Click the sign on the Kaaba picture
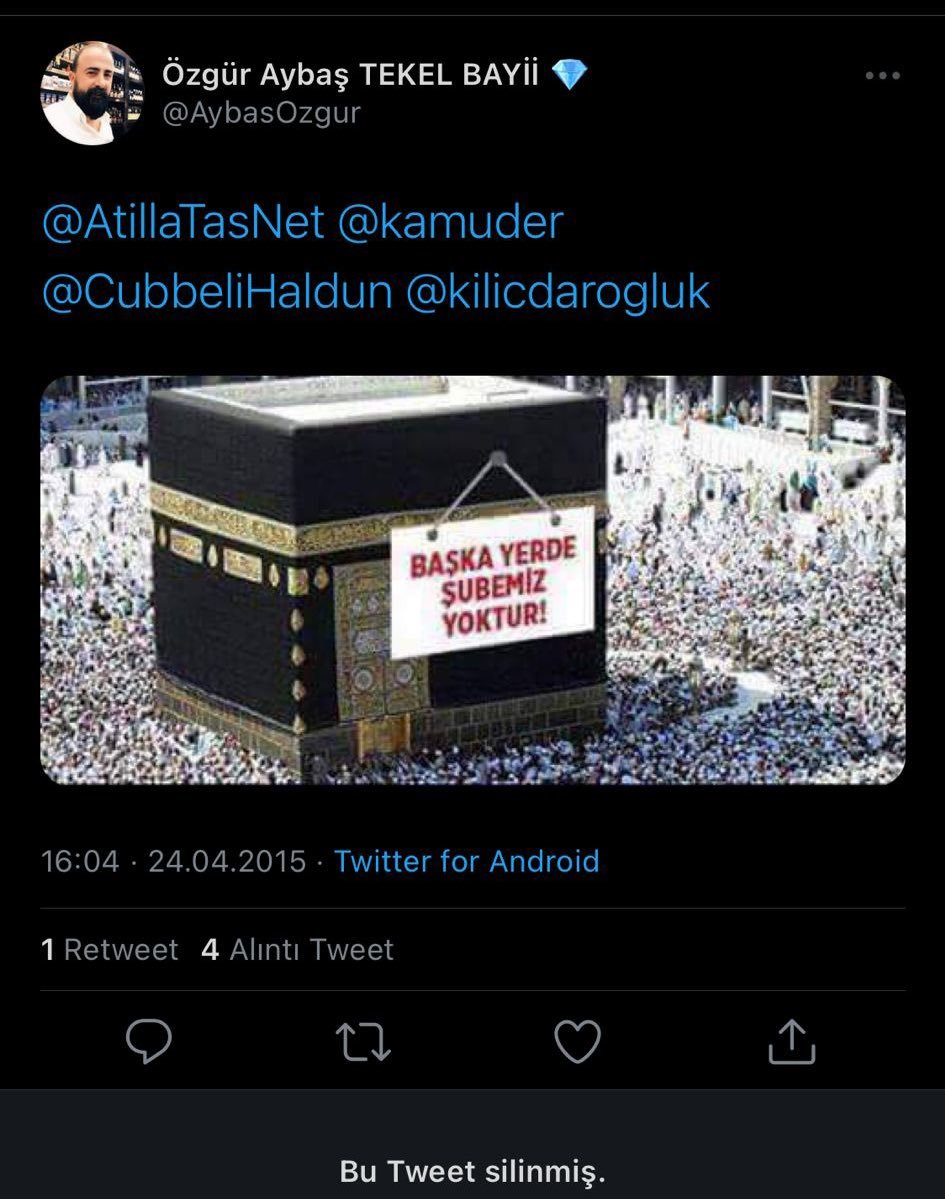This screenshot has height=1199, width=945. [492, 583]
